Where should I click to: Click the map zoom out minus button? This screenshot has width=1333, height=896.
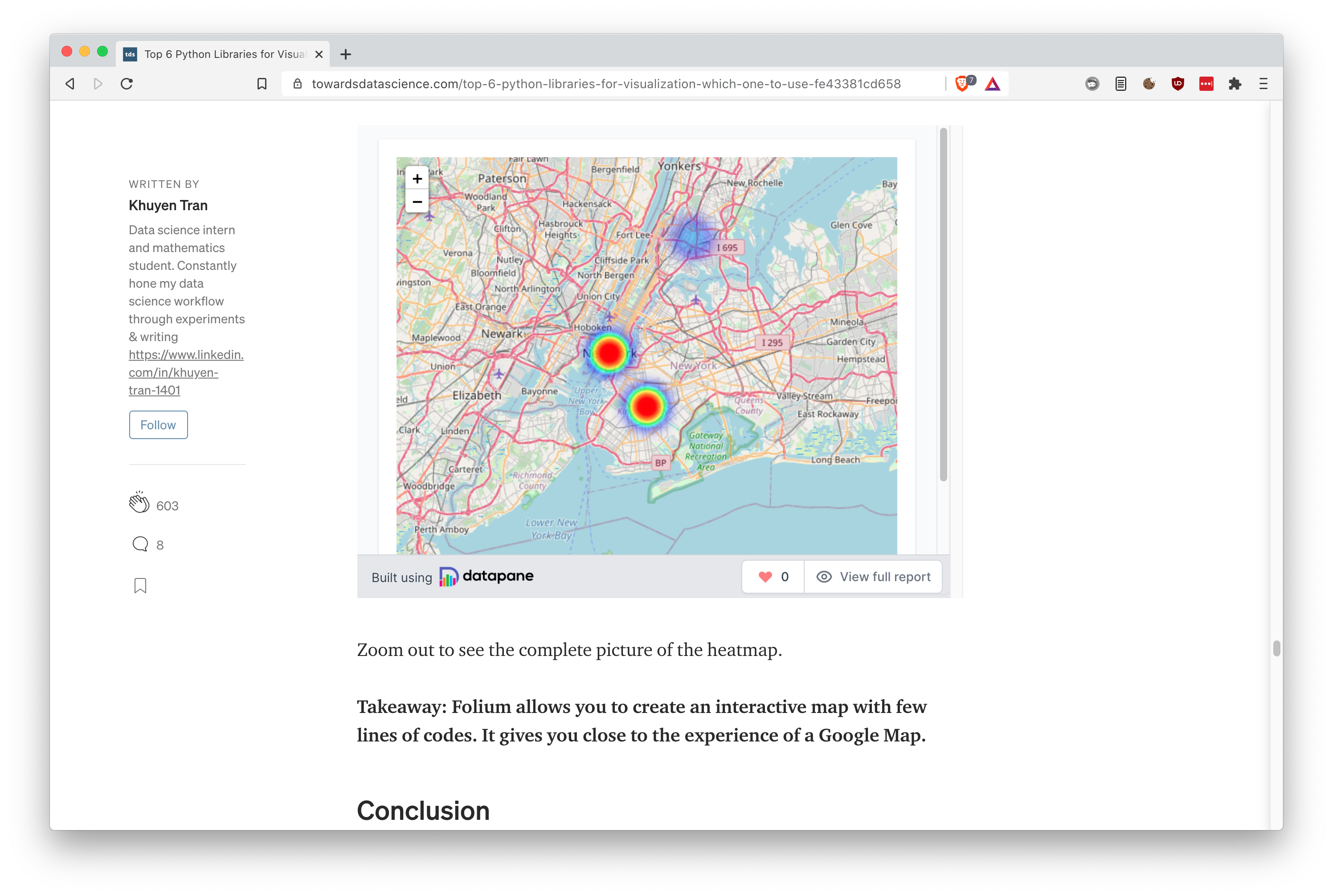tap(417, 202)
